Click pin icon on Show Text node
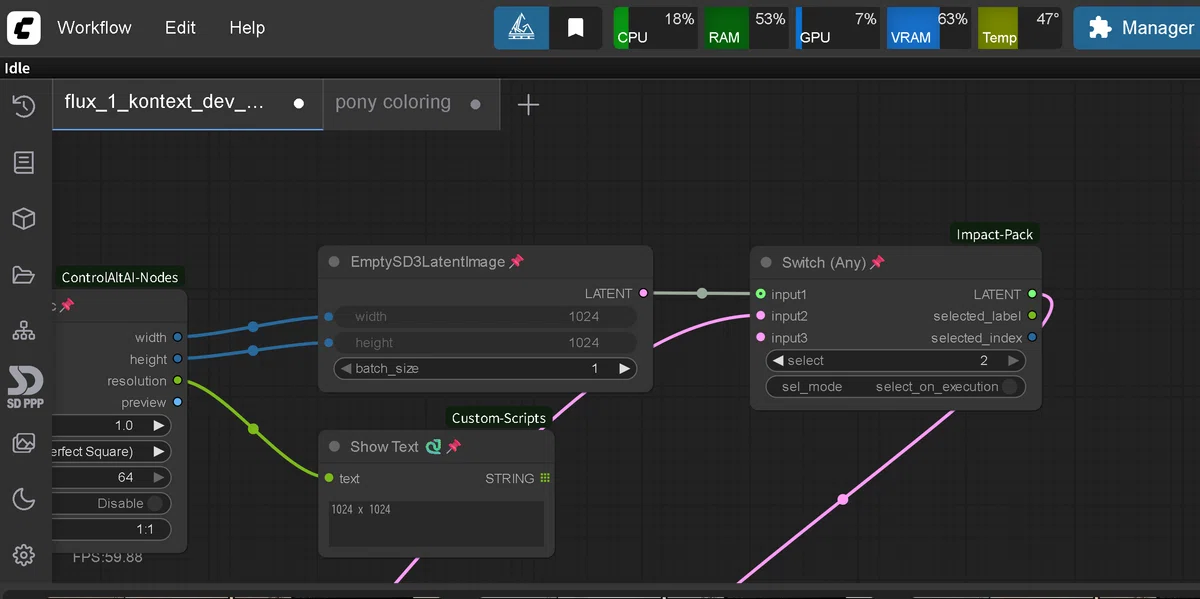The width and height of the screenshot is (1200, 599). (x=453, y=447)
